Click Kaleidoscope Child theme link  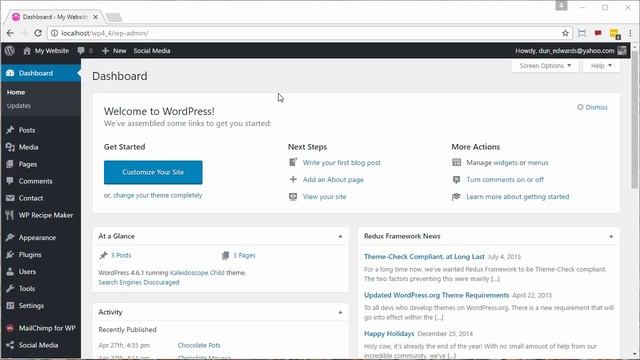197,273
